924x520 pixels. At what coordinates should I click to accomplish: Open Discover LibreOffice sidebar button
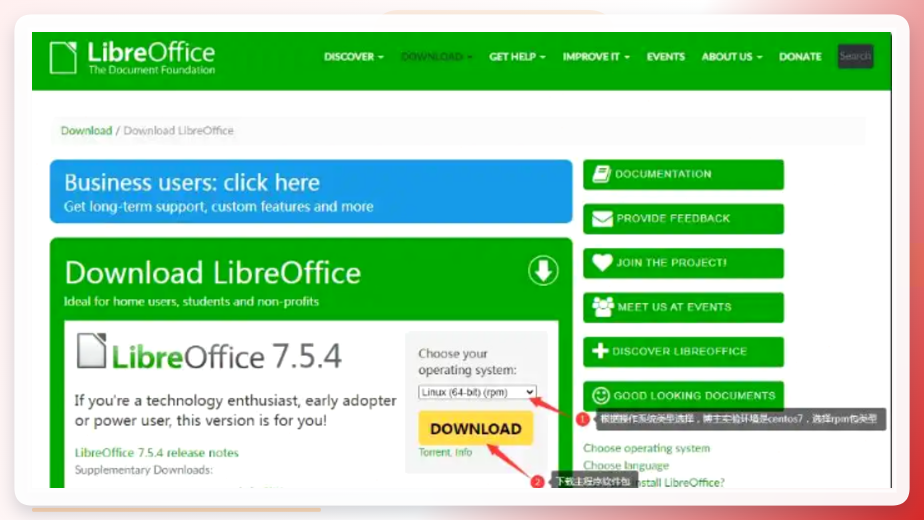click(x=684, y=351)
